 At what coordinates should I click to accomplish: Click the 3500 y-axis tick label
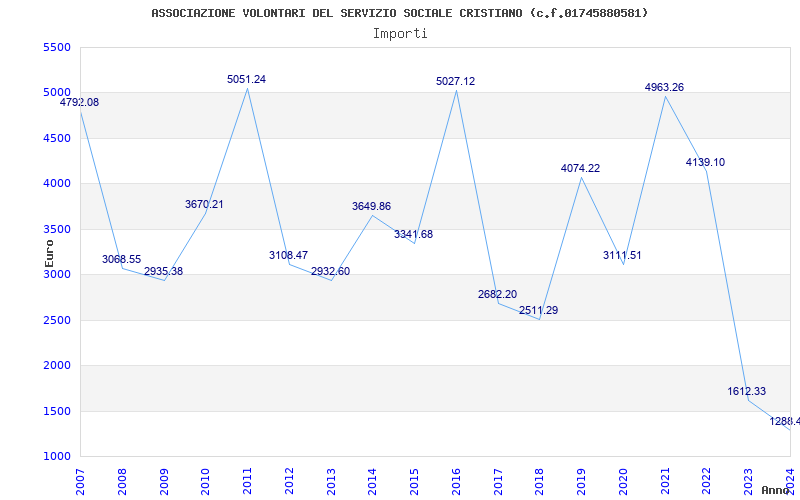pos(57,229)
